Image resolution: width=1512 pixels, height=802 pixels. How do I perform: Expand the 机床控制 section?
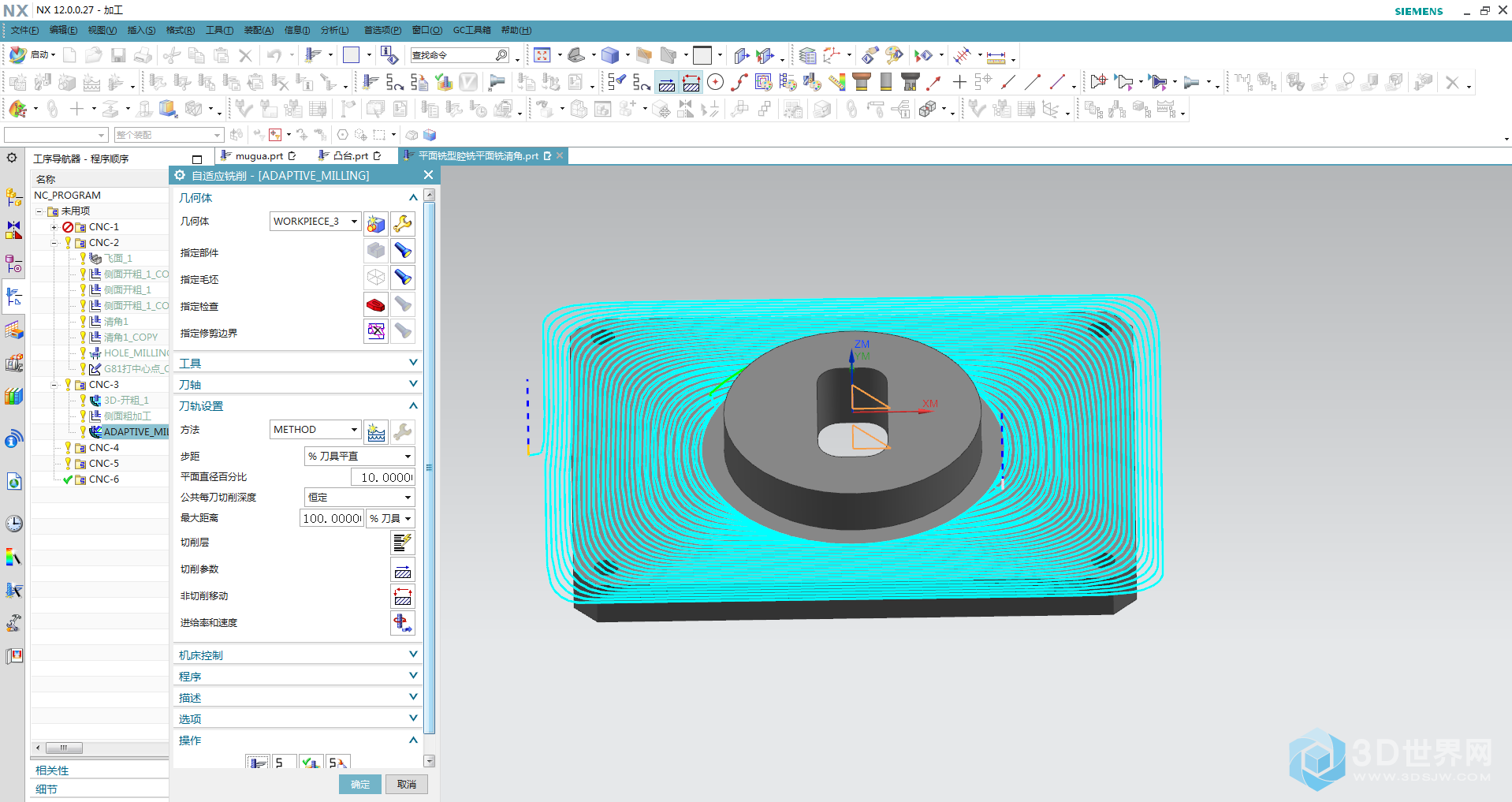coord(413,655)
